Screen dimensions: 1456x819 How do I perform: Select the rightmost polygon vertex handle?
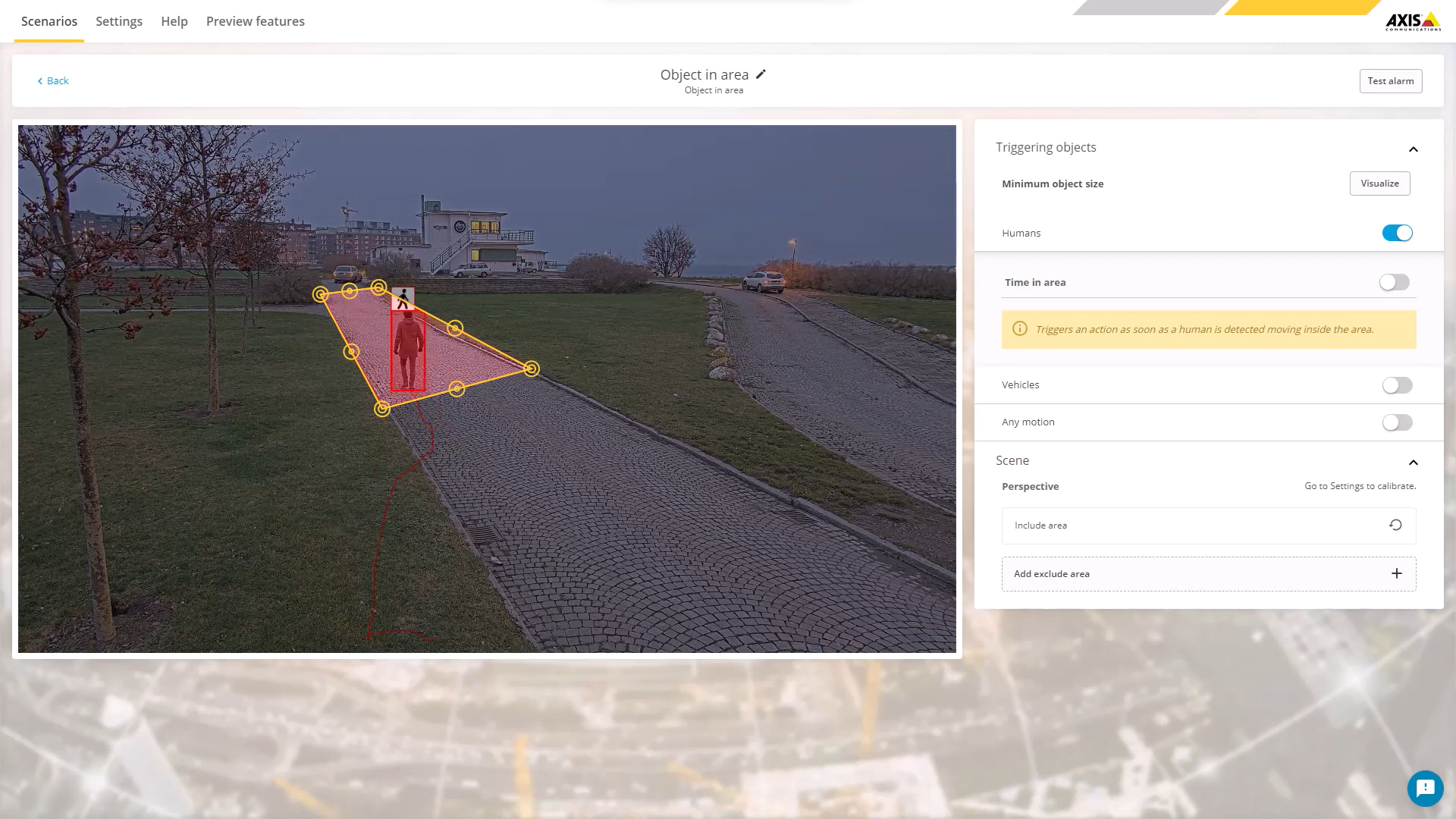tap(532, 369)
